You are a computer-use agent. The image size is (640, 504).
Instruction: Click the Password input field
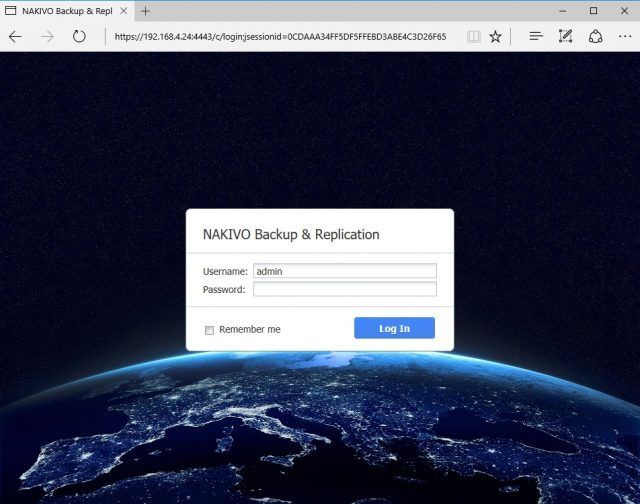[345, 289]
